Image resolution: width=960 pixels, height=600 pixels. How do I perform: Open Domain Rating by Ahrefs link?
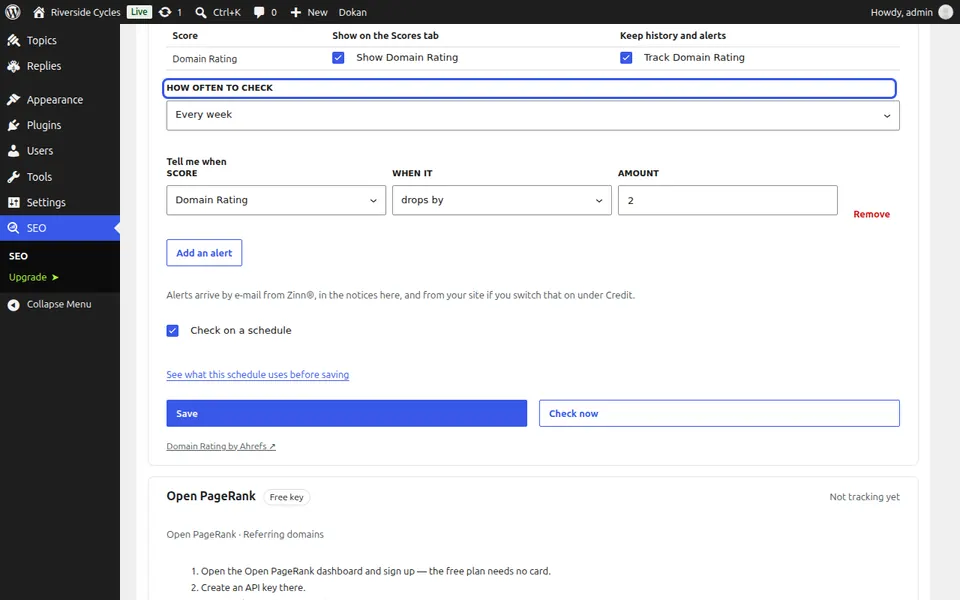pyautogui.click(x=221, y=446)
